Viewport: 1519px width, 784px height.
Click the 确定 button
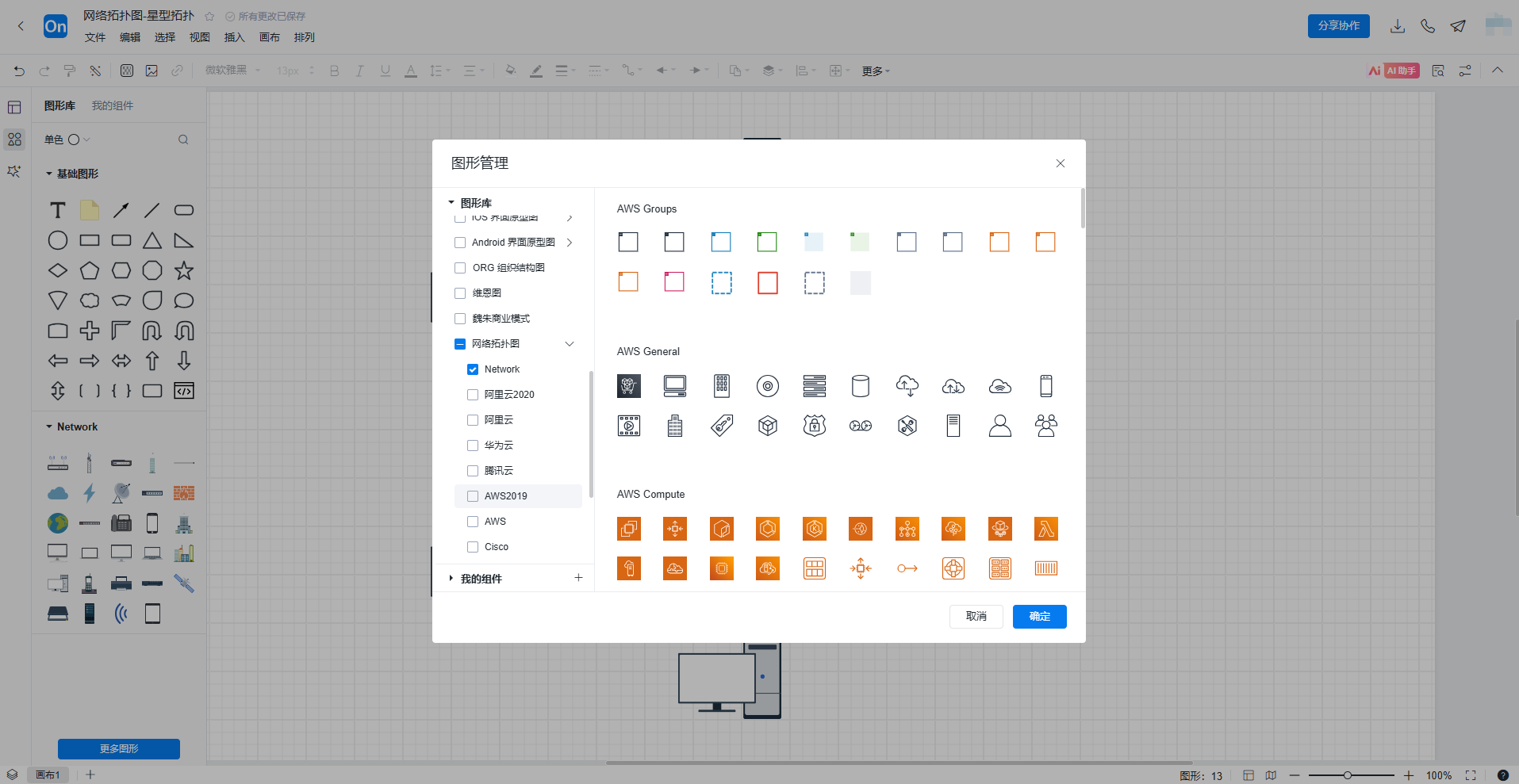click(x=1039, y=617)
